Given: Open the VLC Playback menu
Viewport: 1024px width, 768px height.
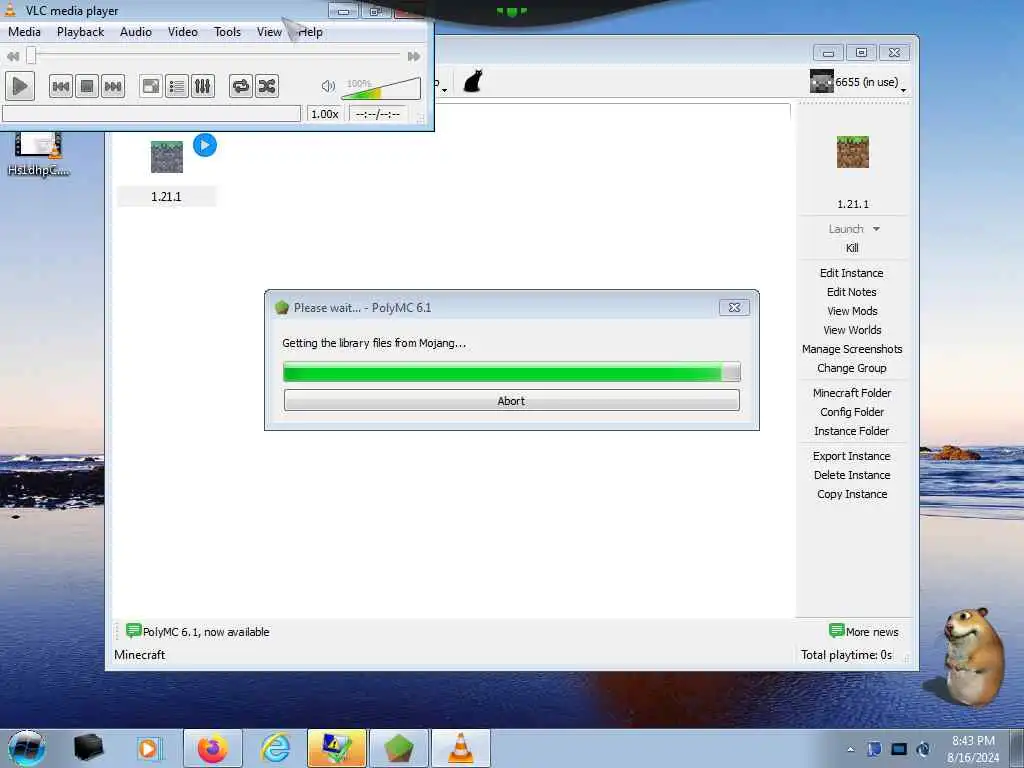Looking at the screenshot, I should pos(80,32).
